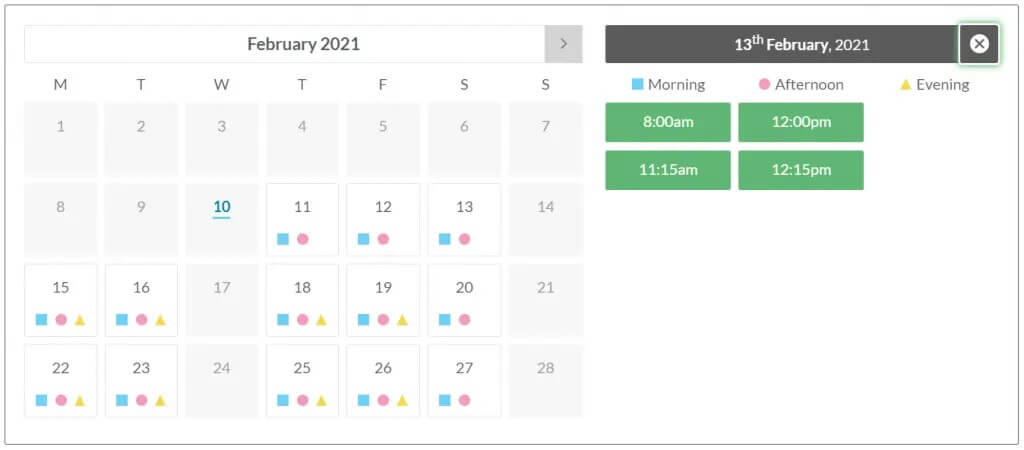Close the 13th February time slot panel
The height and width of the screenshot is (450, 1024).
pyautogui.click(x=979, y=44)
